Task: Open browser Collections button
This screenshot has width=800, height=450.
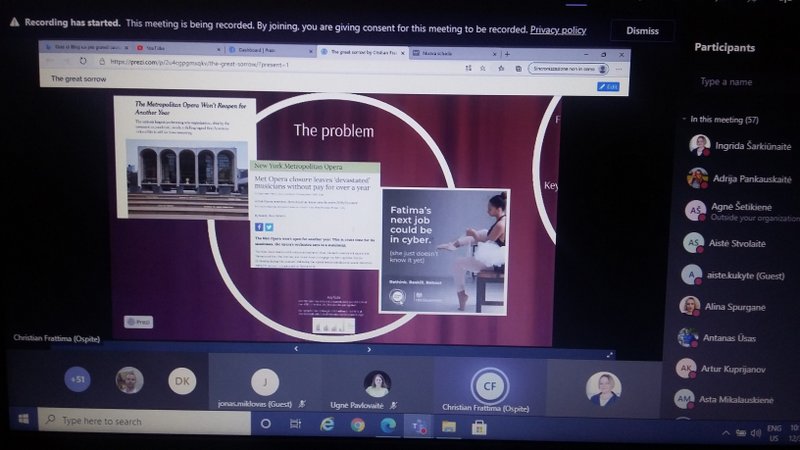Action: coord(518,68)
